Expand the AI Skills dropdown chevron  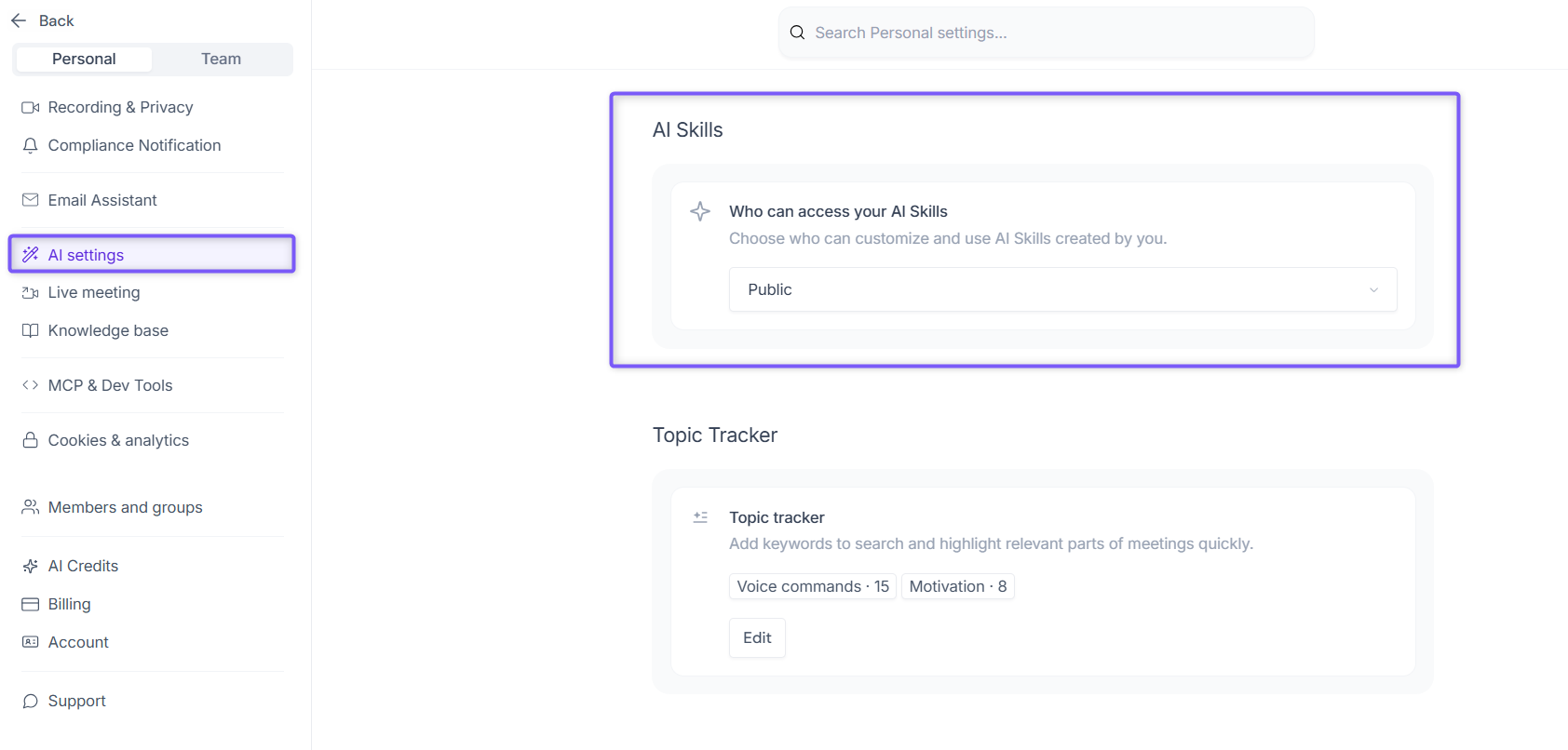tap(1373, 289)
